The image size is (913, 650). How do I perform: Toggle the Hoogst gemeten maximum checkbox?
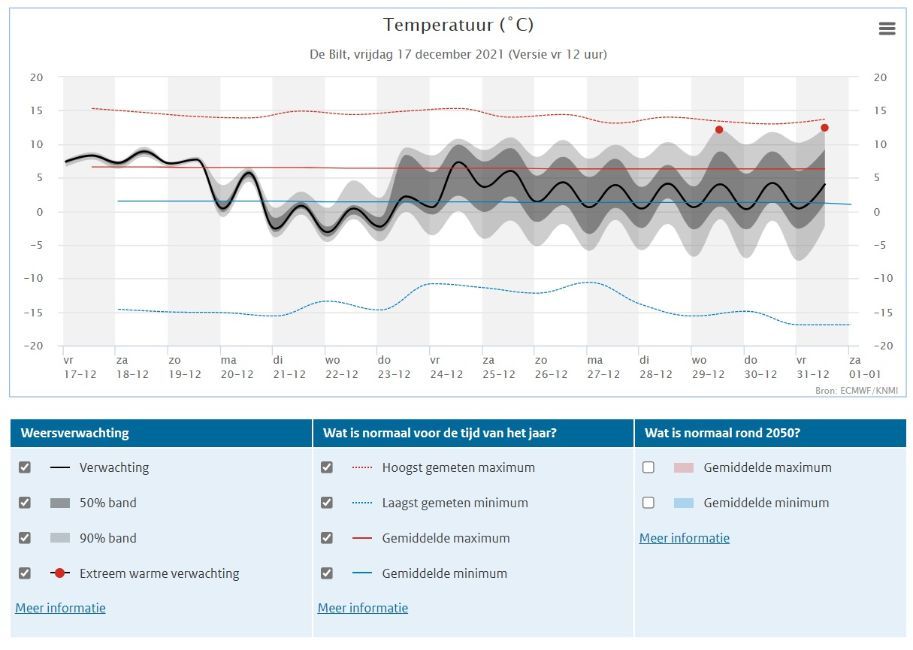pyautogui.click(x=327, y=467)
